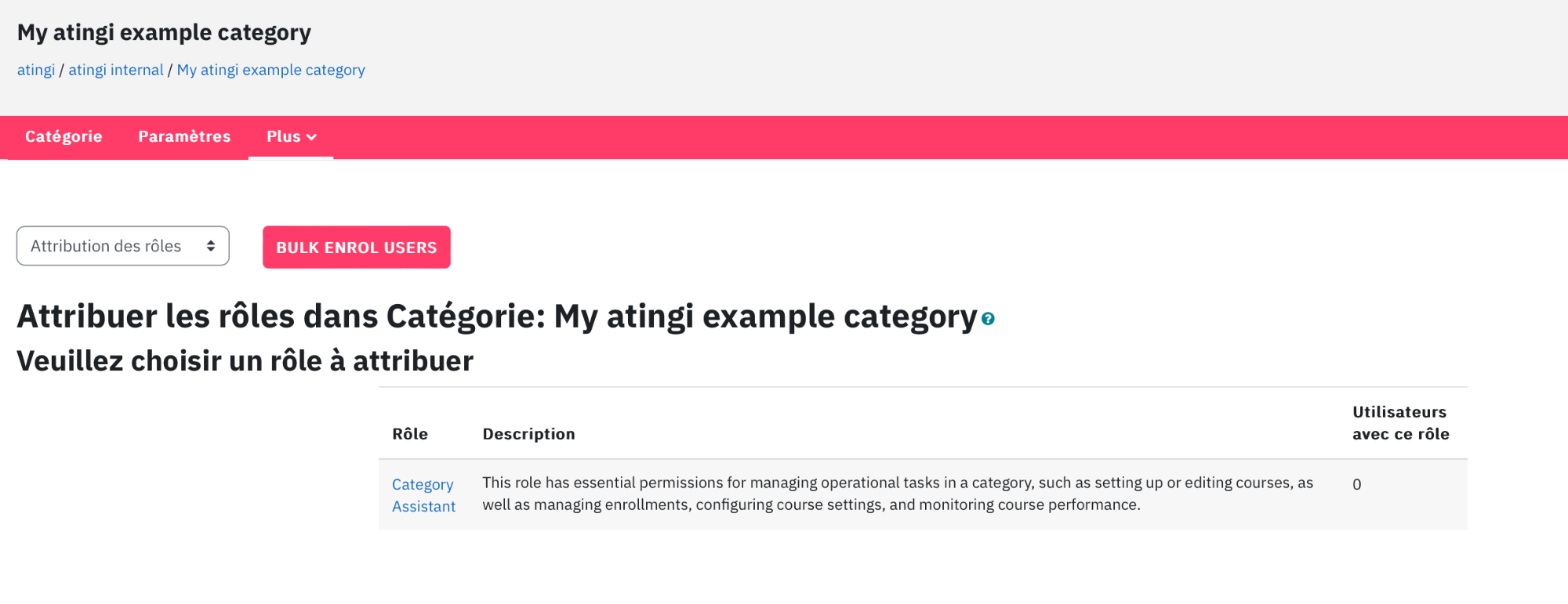Open the Category Assistant role link
This screenshot has width=1568, height=604.
pos(423,495)
